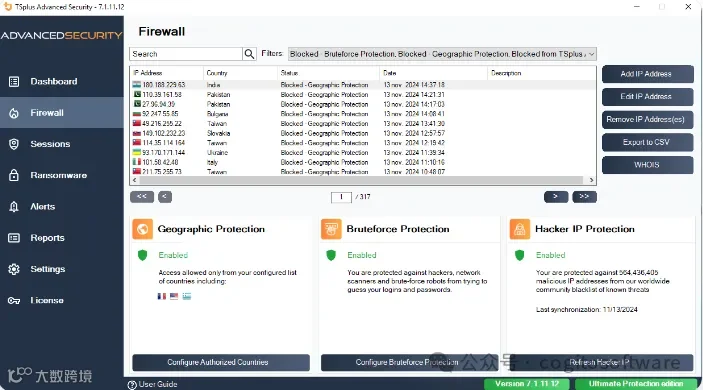Open the Ransomware protection page
703x390 pixels.
click(62, 175)
